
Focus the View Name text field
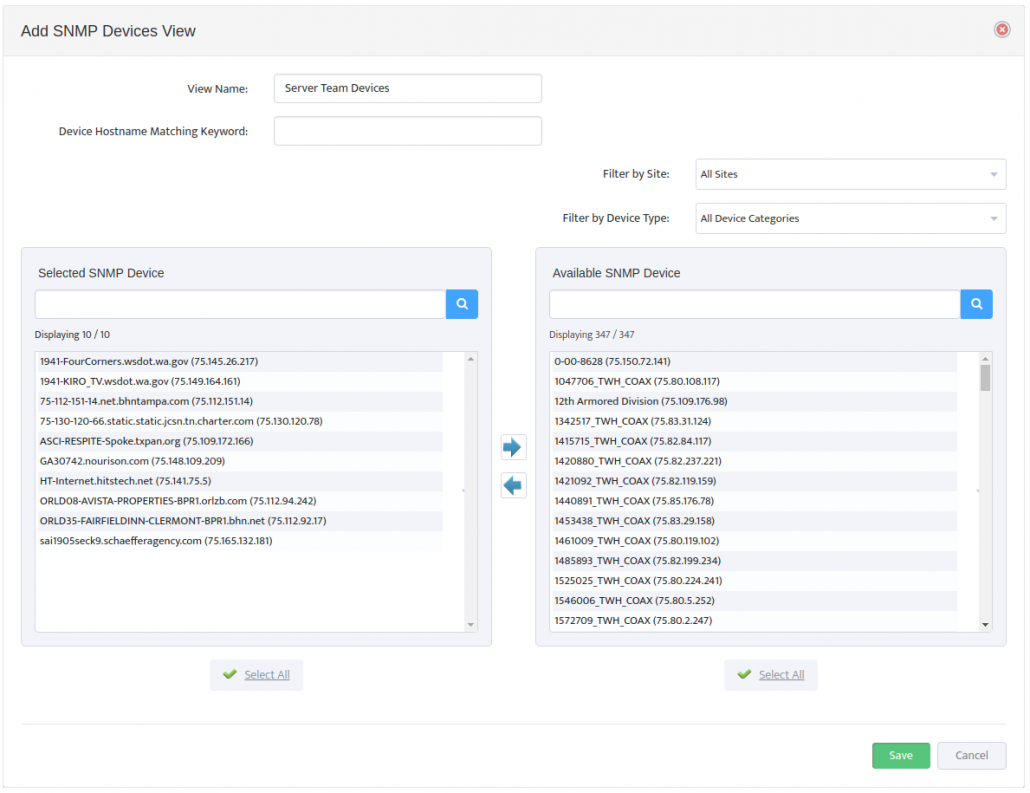[x=407, y=88]
